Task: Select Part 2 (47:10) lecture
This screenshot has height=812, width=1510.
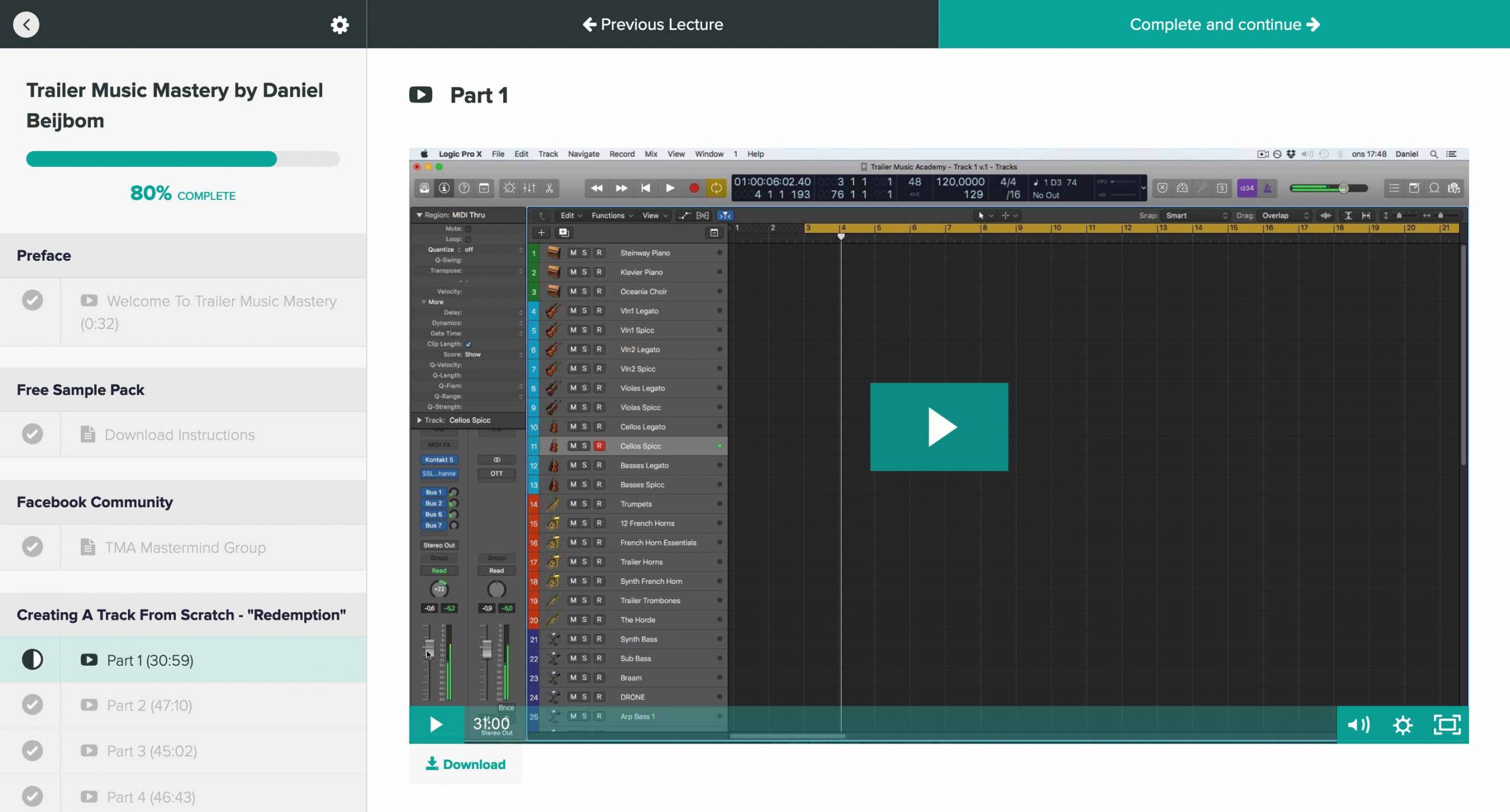Action: point(149,705)
